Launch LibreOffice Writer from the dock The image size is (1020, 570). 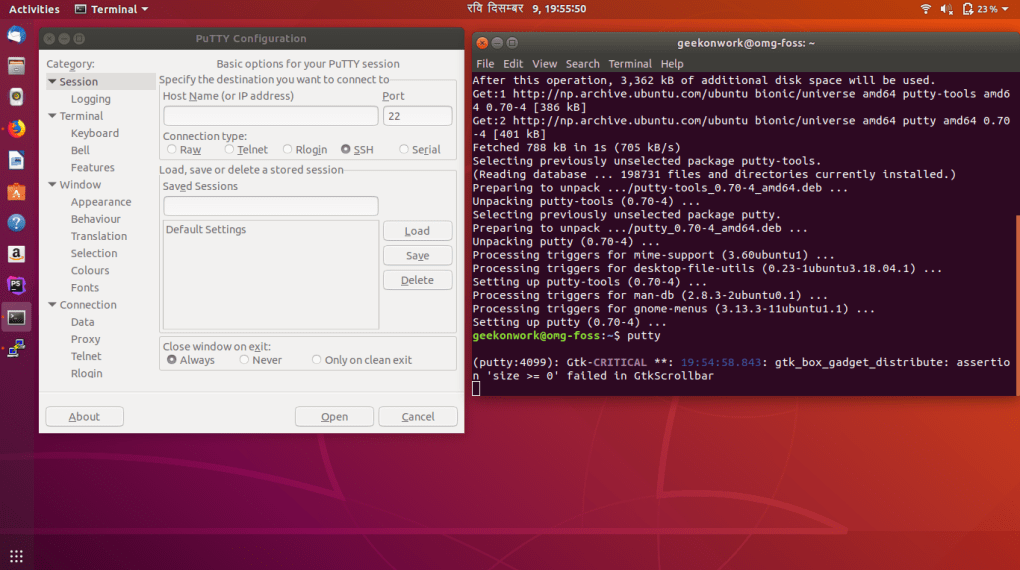16,160
